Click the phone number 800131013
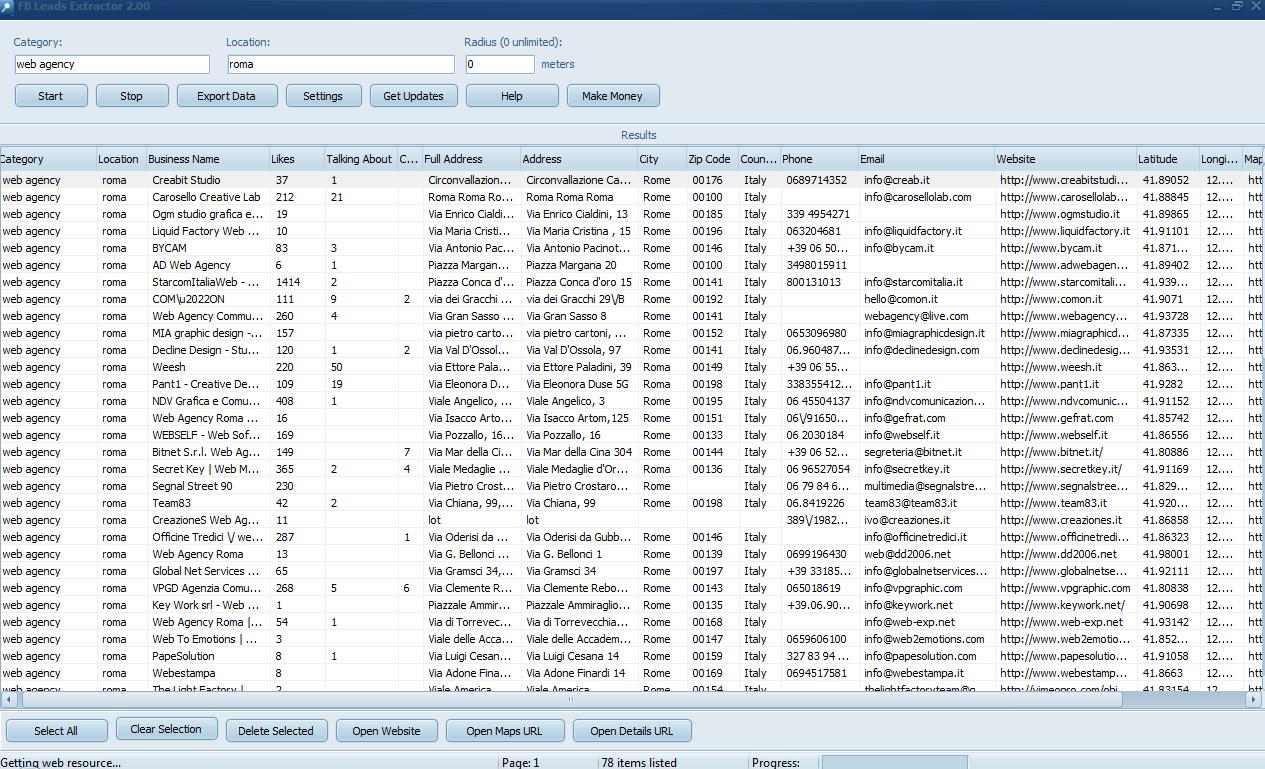1265x769 pixels. [813, 282]
